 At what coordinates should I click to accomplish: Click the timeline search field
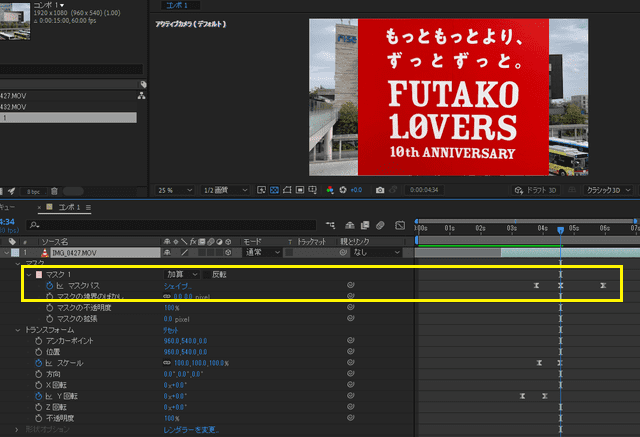[x=171, y=225]
